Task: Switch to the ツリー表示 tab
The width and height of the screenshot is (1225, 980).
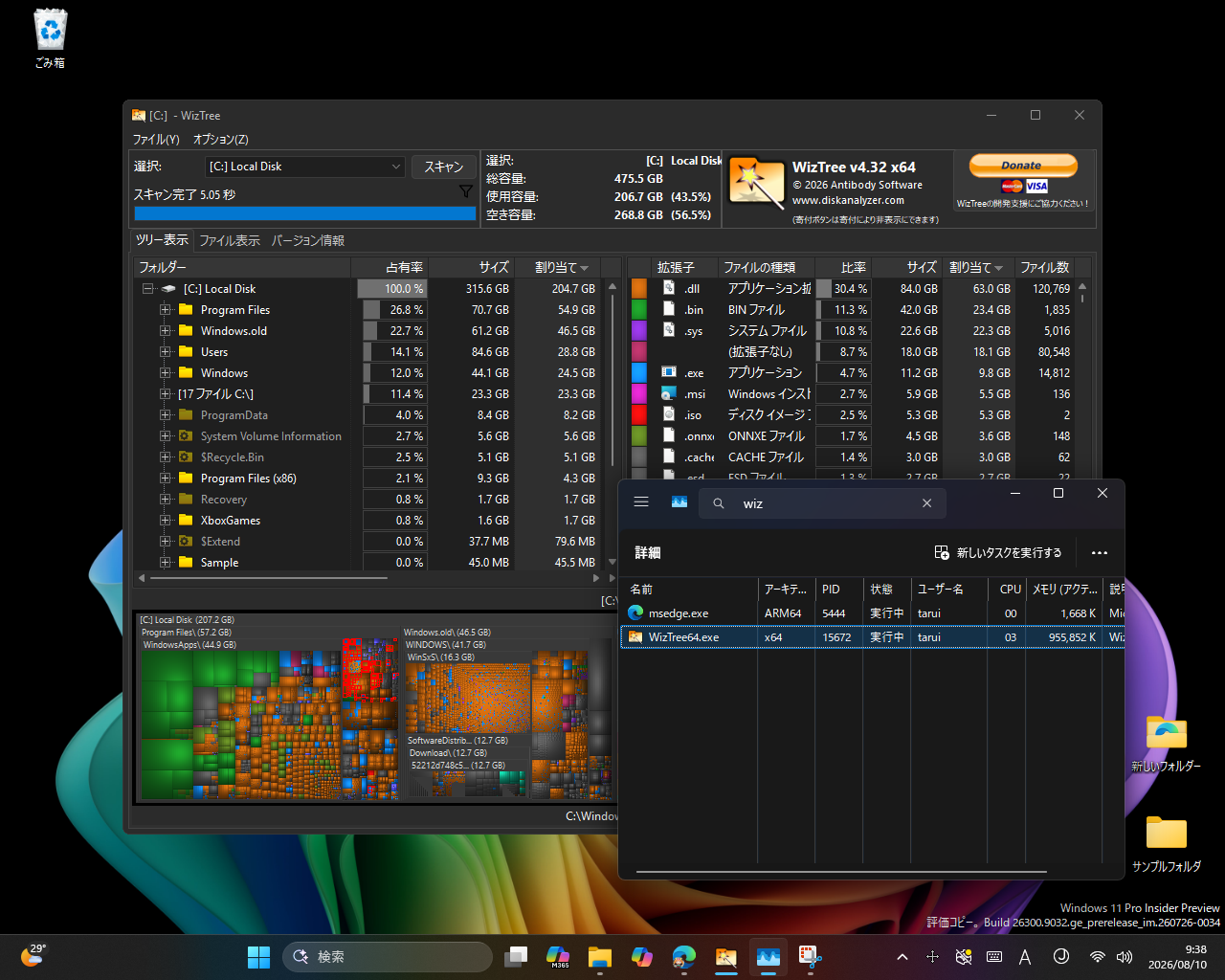Action: point(162,240)
